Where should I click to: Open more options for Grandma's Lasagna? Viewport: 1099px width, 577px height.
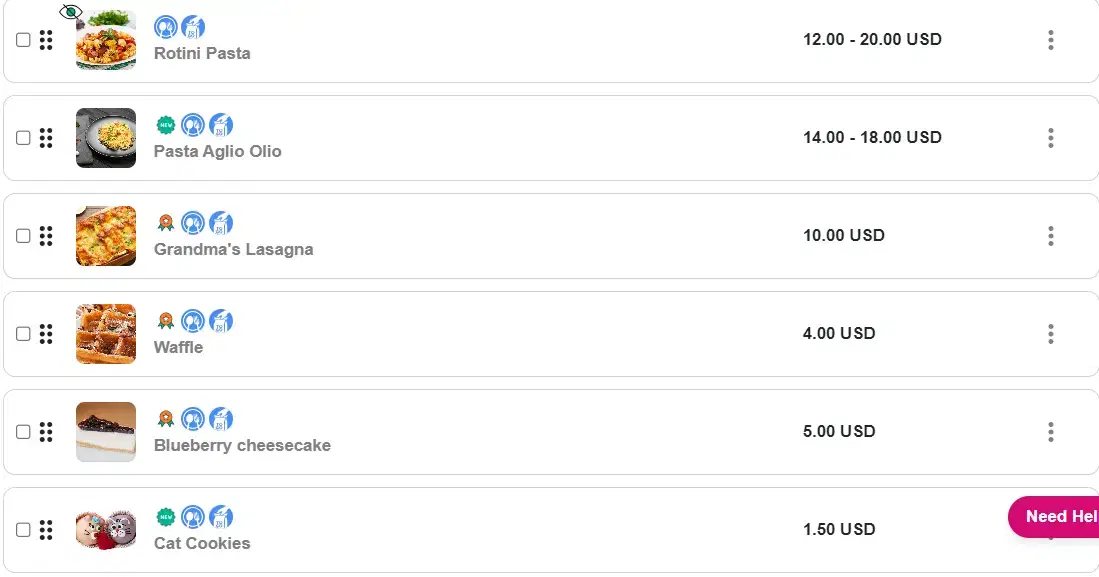[x=1050, y=236]
